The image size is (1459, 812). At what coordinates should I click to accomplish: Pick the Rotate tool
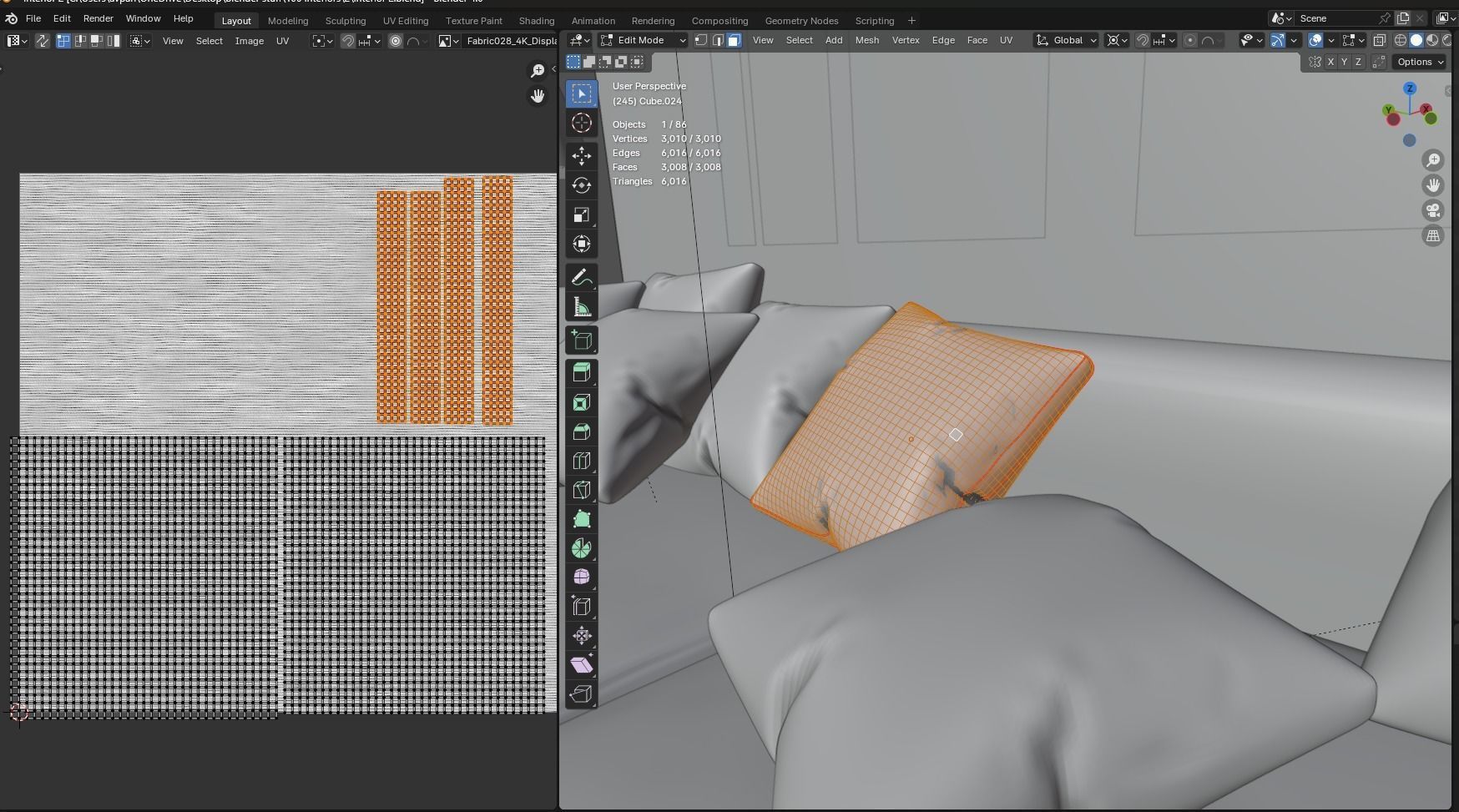point(582,185)
